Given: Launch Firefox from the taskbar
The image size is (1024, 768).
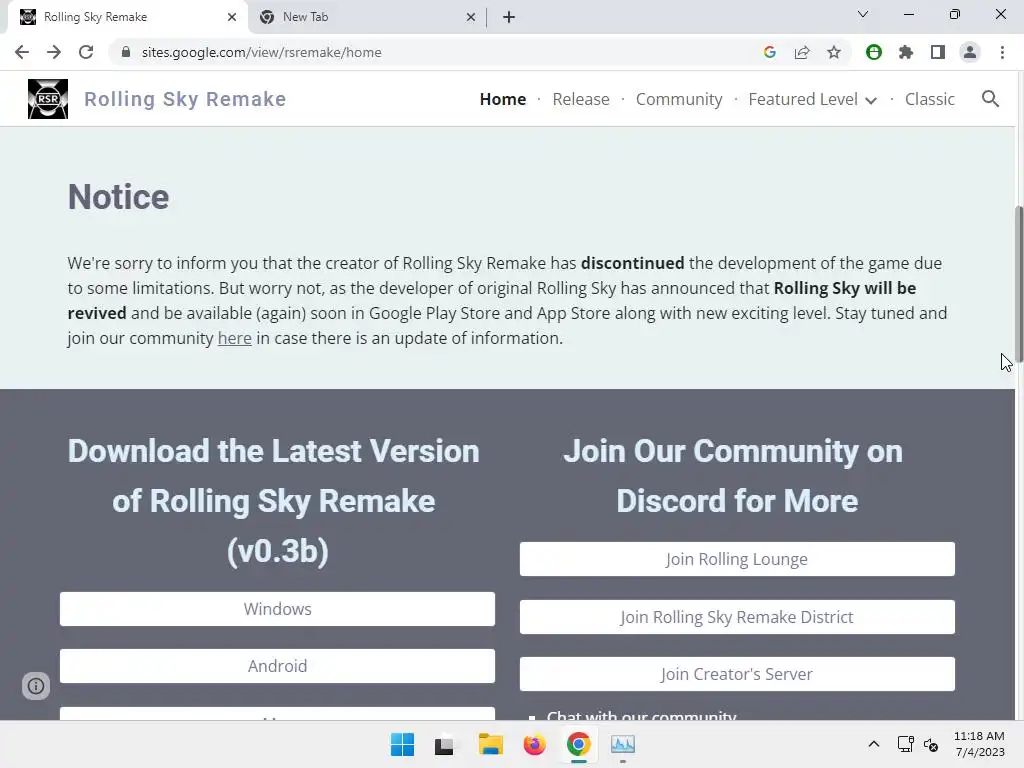Looking at the screenshot, I should (x=534, y=744).
